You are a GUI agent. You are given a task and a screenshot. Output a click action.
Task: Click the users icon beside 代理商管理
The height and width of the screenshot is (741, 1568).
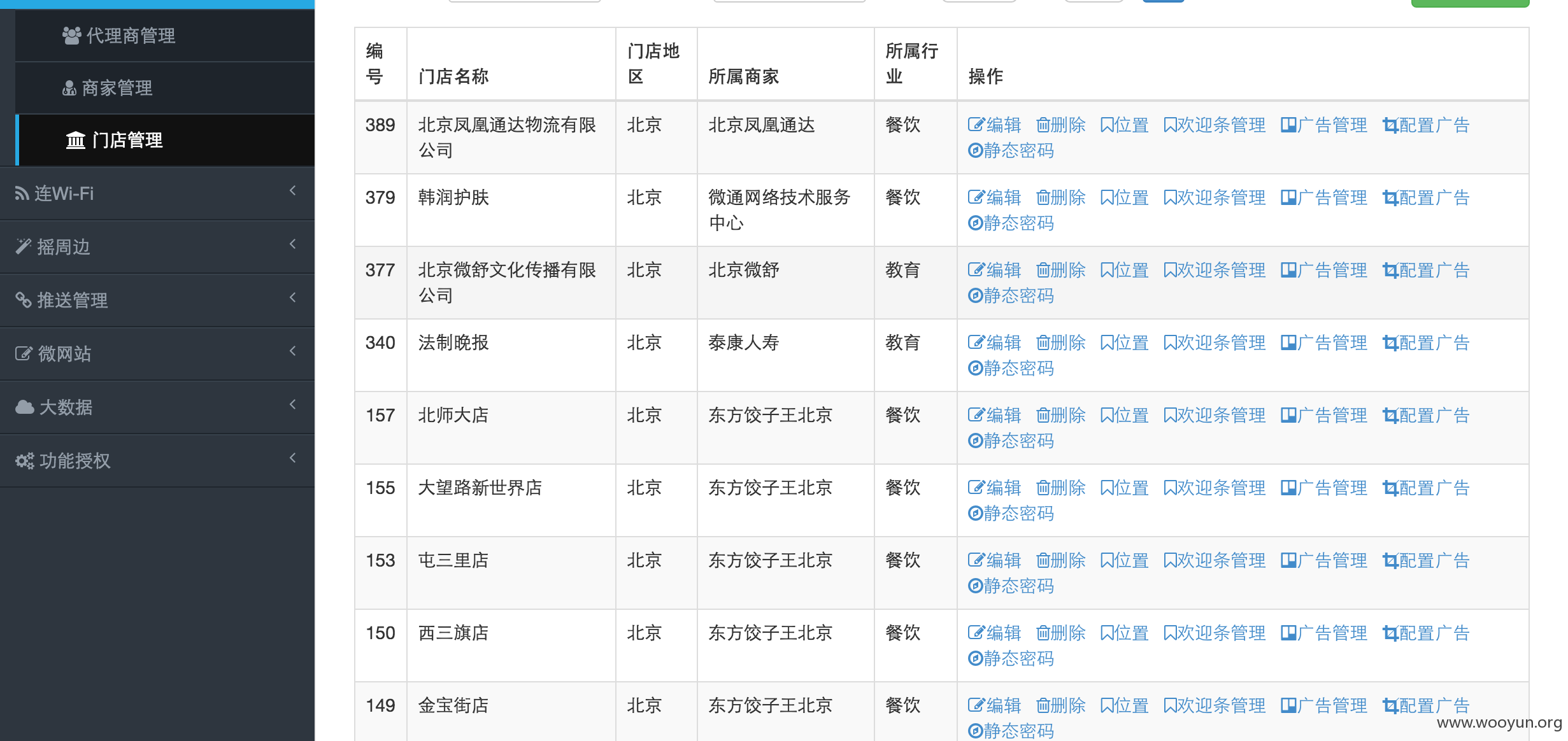[x=71, y=36]
